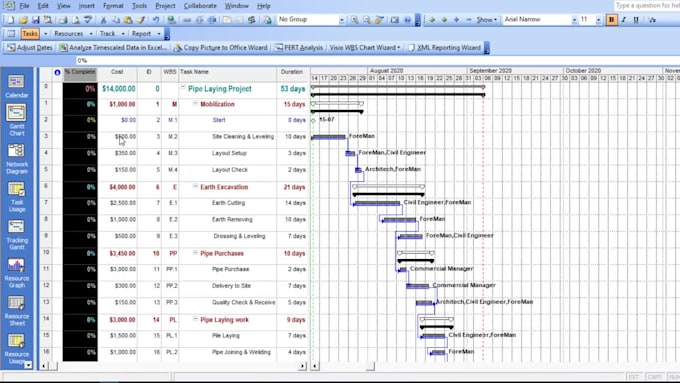The height and width of the screenshot is (383, 680).
Task: Open the Insert menu
Action: 87,6
